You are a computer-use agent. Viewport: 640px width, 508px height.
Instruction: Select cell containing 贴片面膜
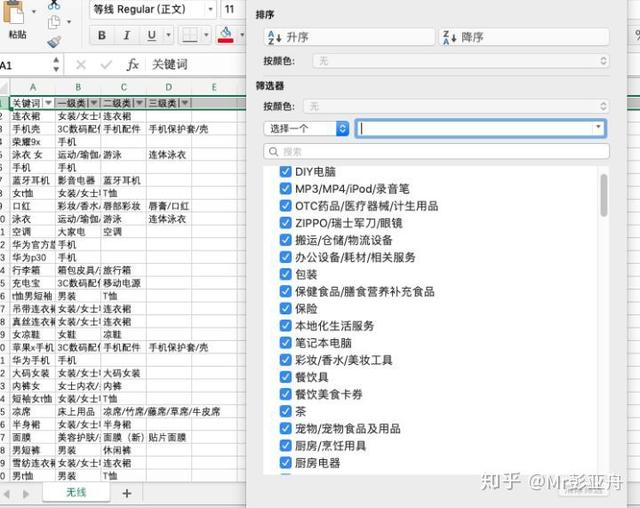[169, 437]
